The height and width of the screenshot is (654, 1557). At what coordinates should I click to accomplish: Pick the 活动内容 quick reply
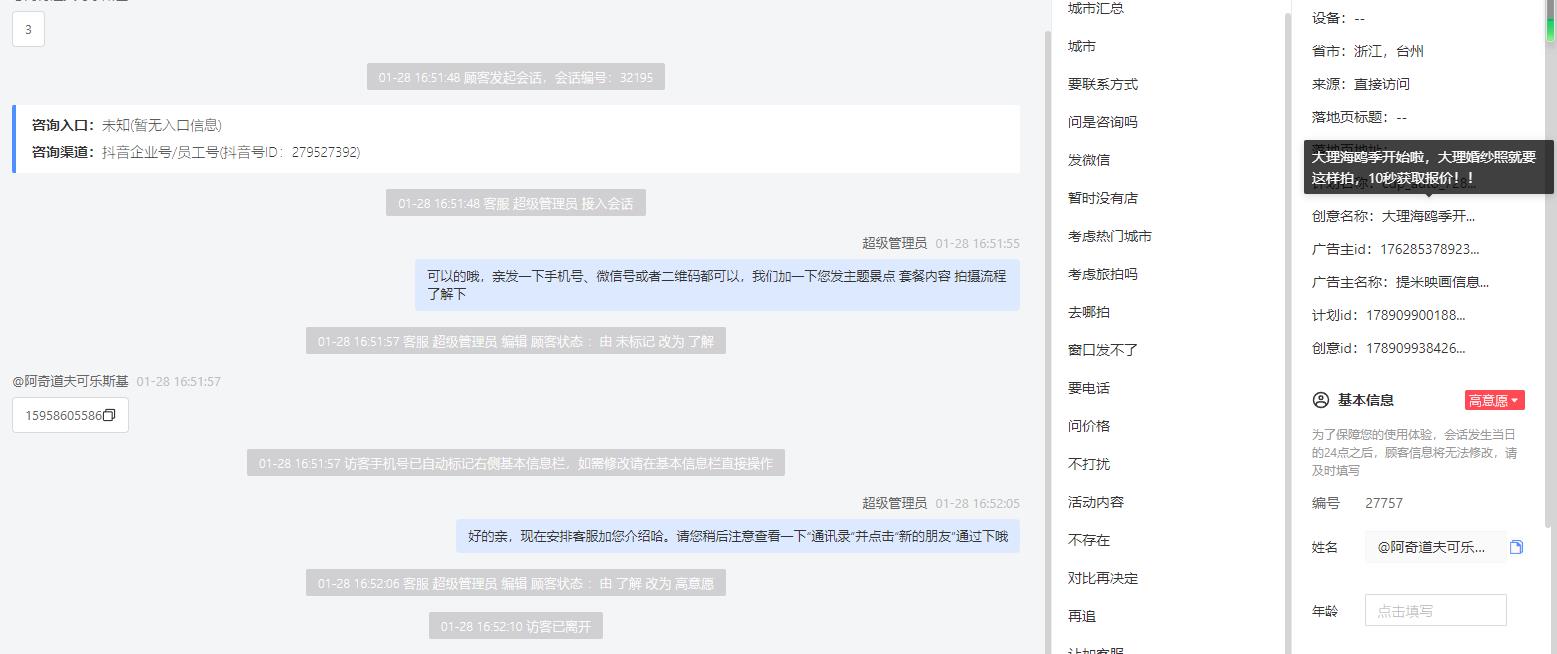click(x=1096, y=502)
